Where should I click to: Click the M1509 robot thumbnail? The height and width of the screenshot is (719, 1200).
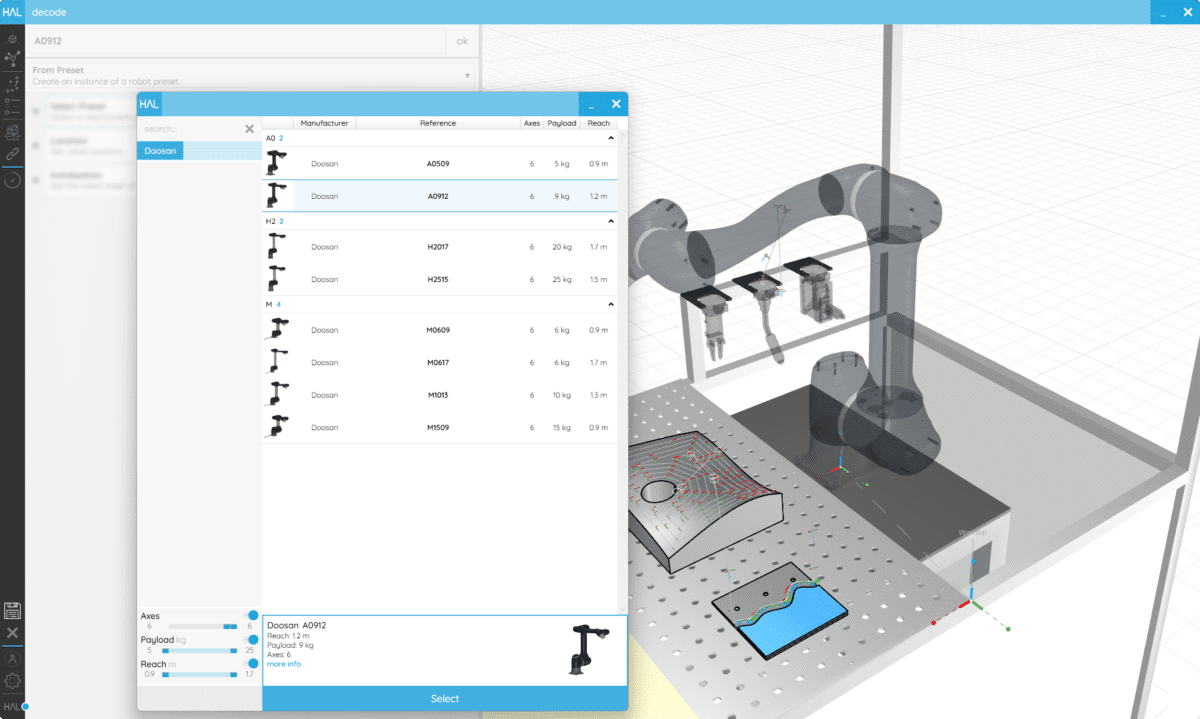(x=277, y=427)
